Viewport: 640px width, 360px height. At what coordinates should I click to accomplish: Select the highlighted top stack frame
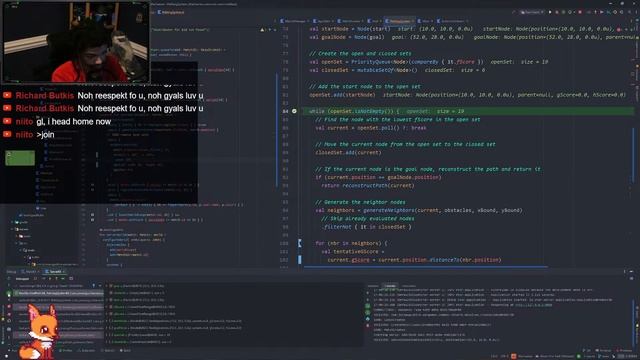click(58, 293)
